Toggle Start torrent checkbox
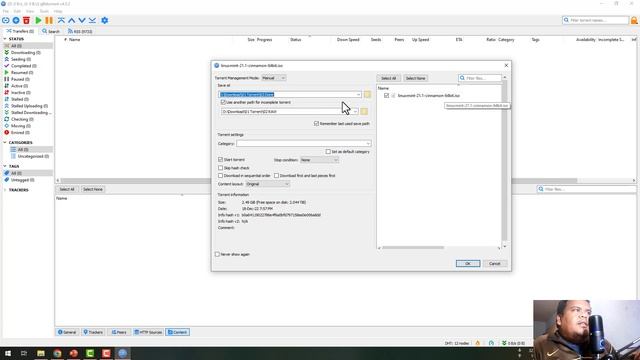The height and width of the screenshot is (360, 640). tap(220, 160)
